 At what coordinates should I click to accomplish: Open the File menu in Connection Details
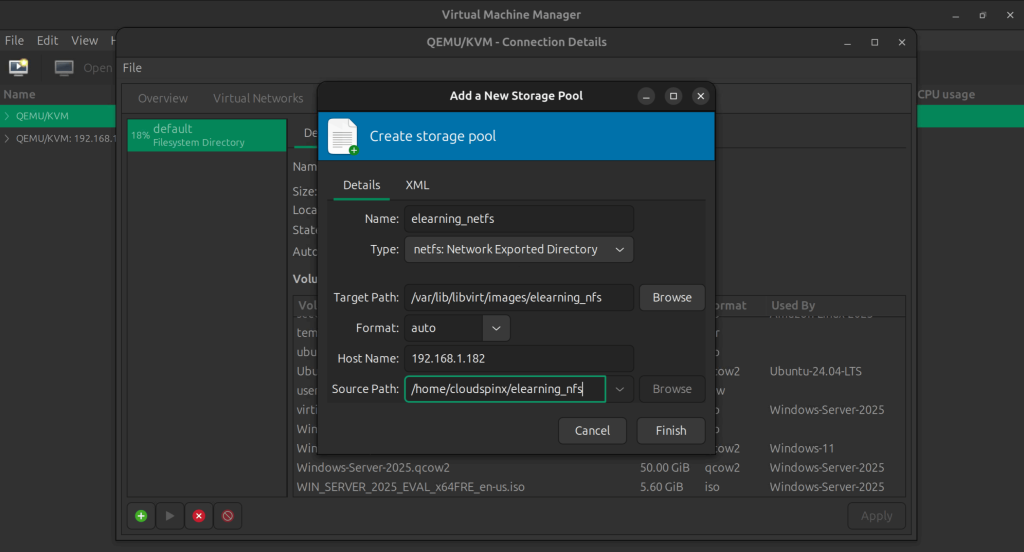point(132,68)
